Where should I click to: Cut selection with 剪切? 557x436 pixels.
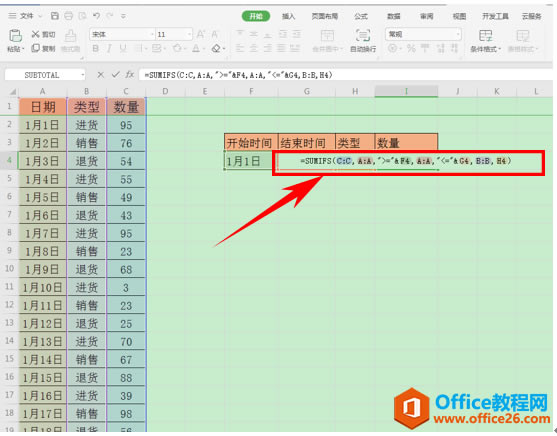tap(43, 34)
